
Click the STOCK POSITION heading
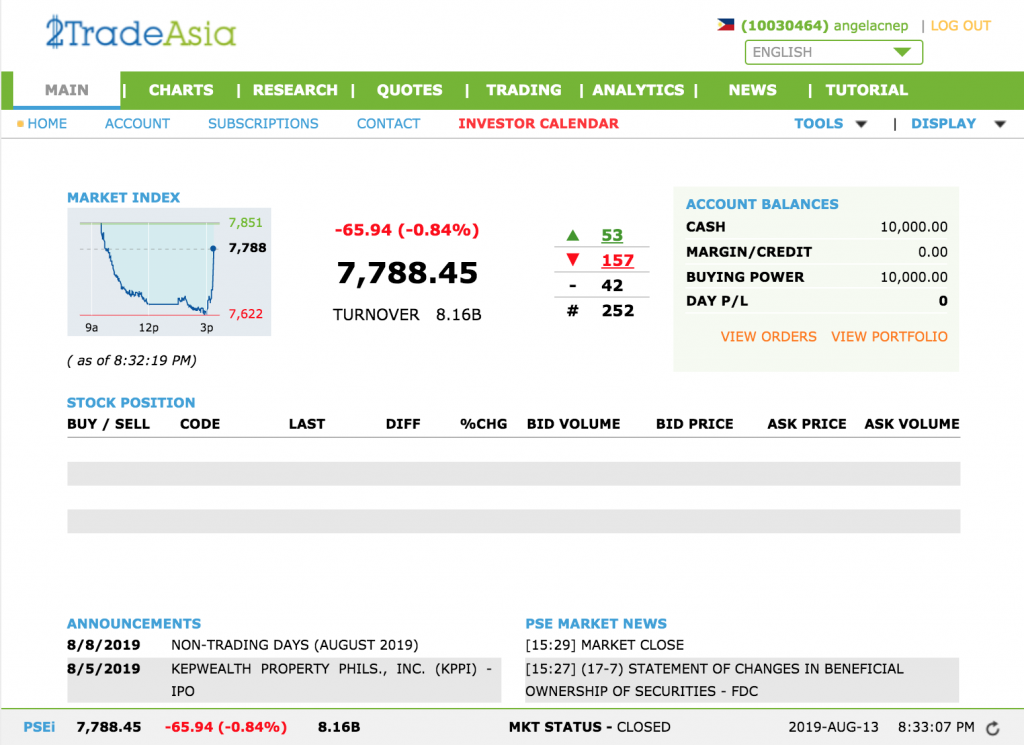click(x=131, y=402)
